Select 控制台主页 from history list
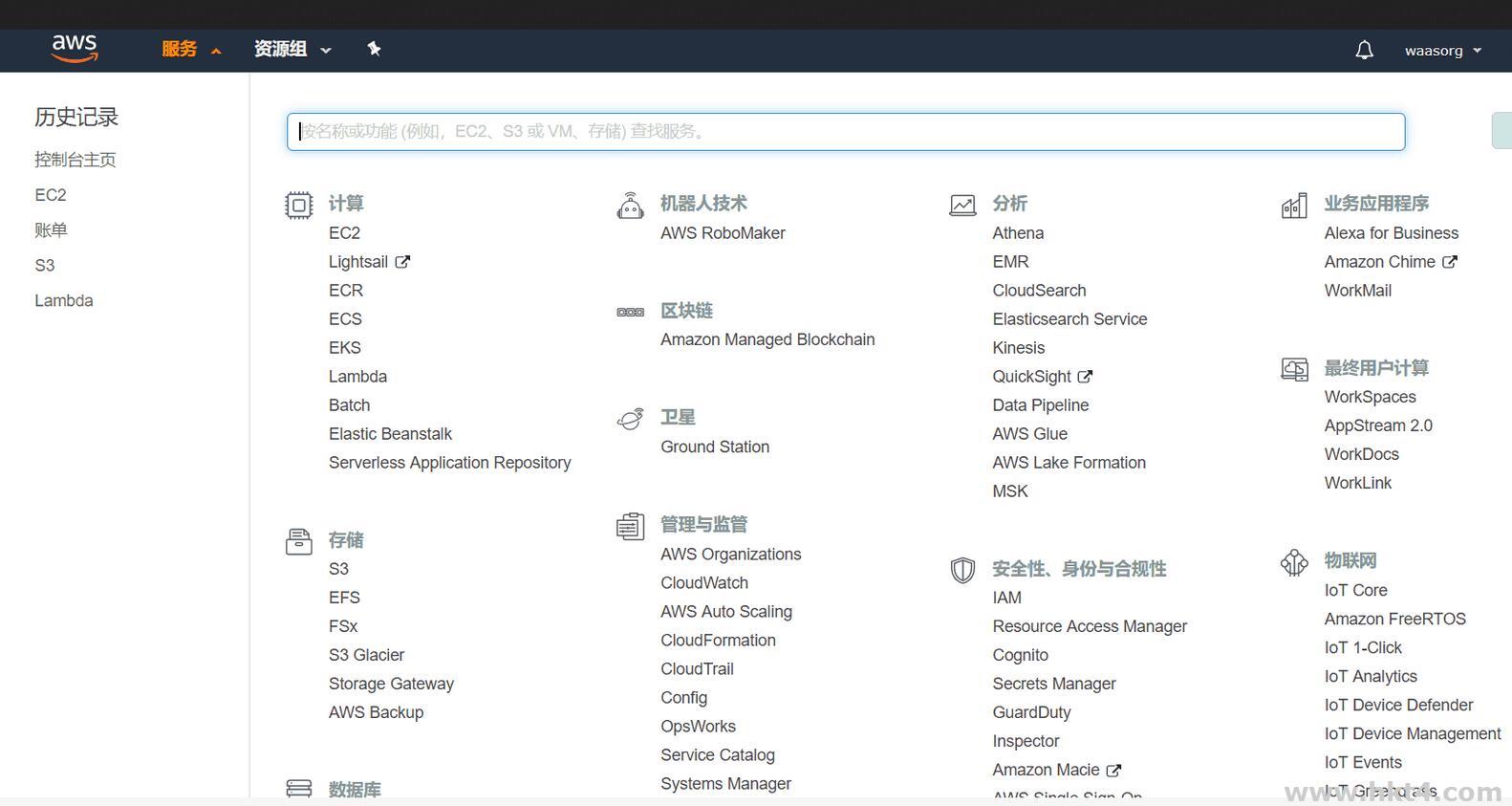The image size is (1512, 806). point(76,160)
